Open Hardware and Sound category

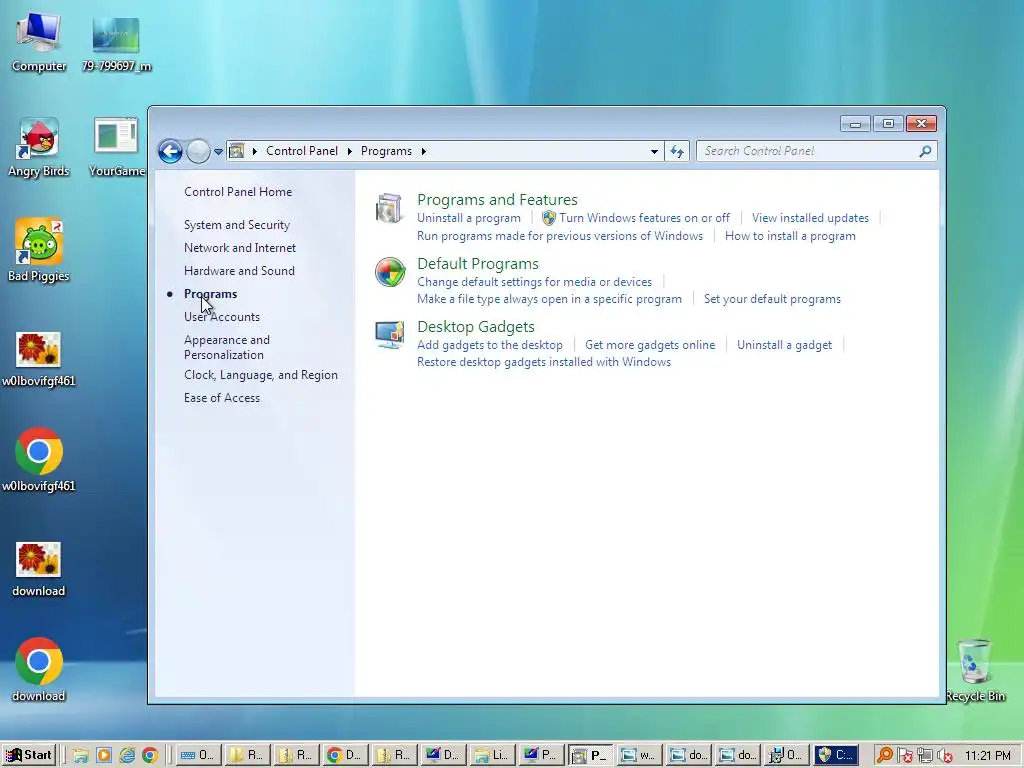coord(239,270)
